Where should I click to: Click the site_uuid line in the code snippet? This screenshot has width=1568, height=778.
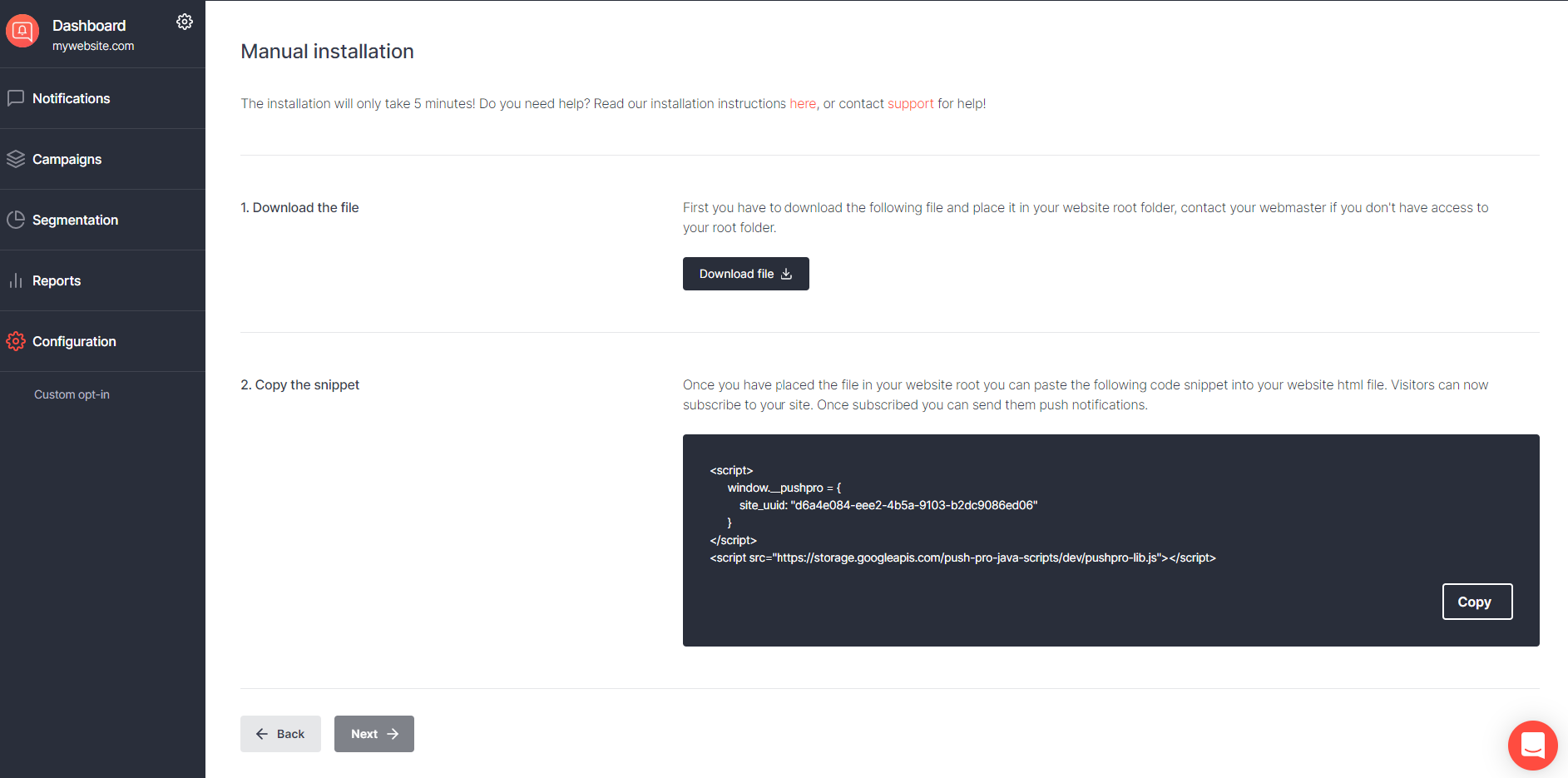tap(888, 505)
